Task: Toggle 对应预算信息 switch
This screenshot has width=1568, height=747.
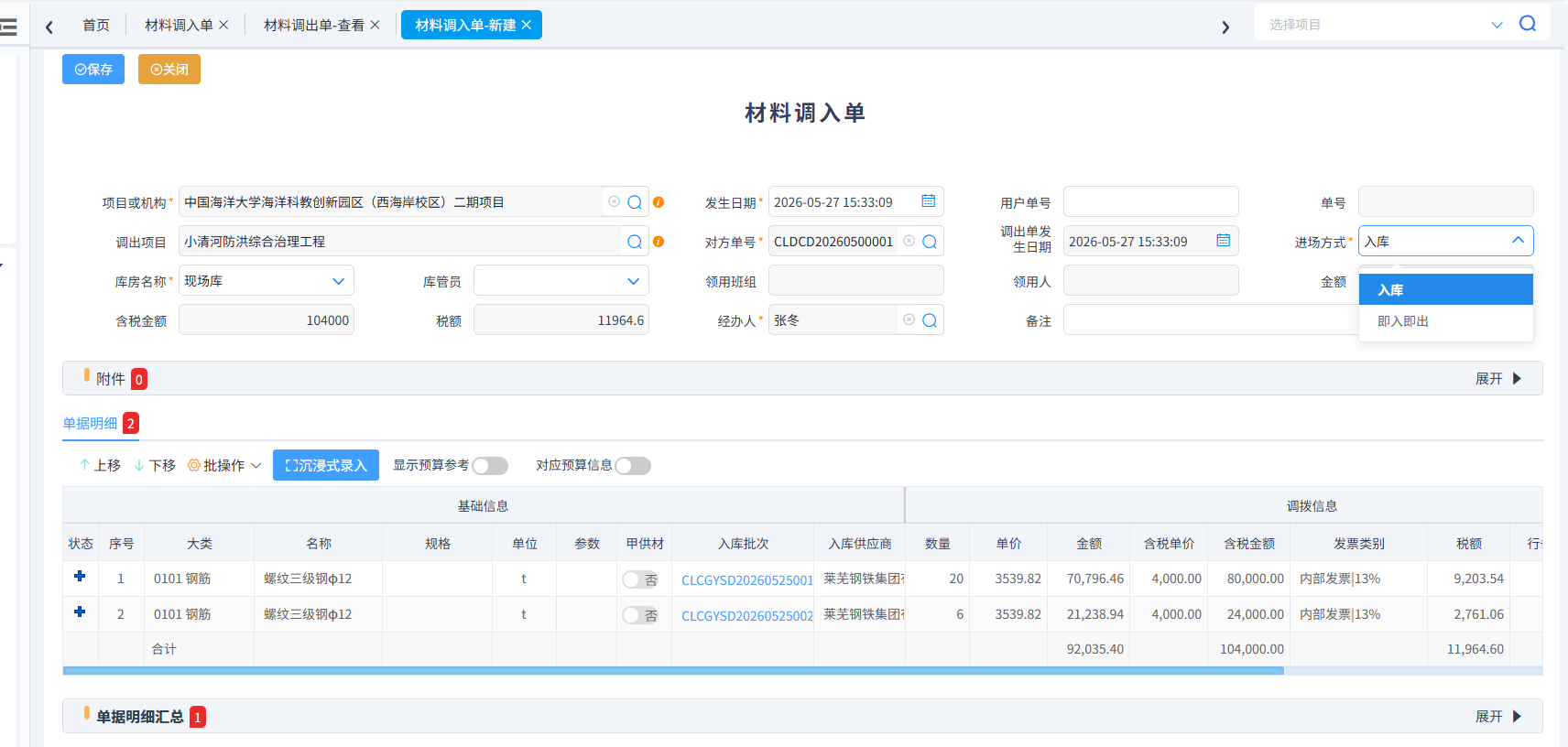Action: point(633,466)
